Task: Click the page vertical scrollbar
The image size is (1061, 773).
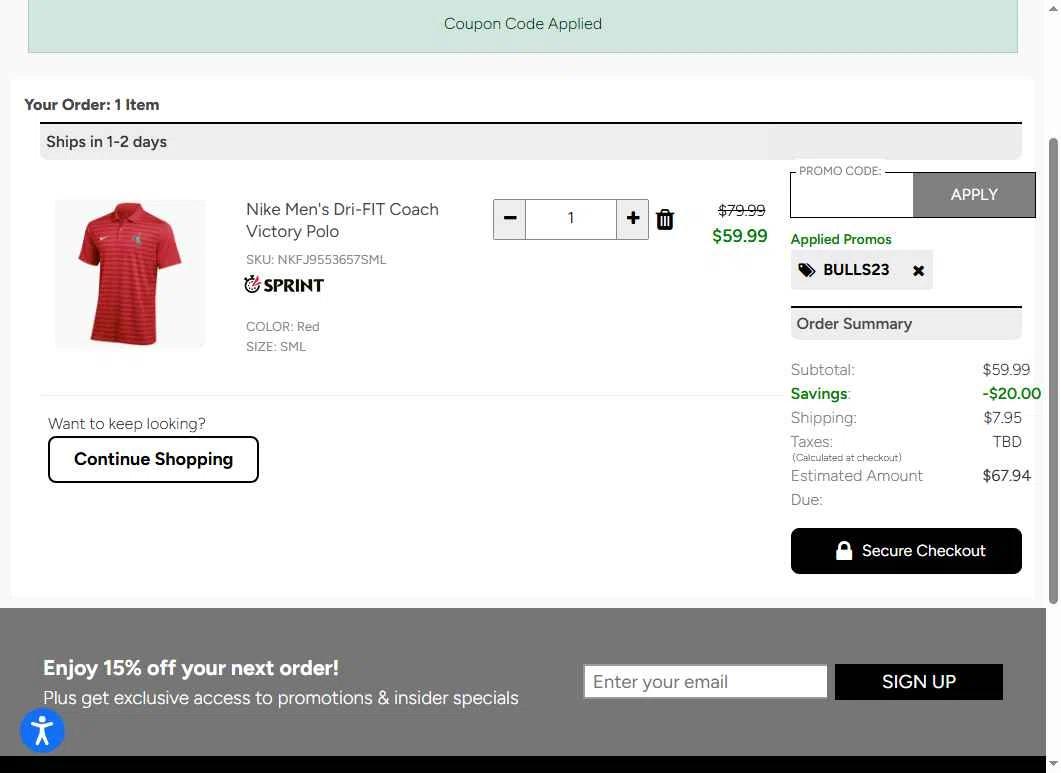Action: pyautogui.click(x=1053, y=370)
